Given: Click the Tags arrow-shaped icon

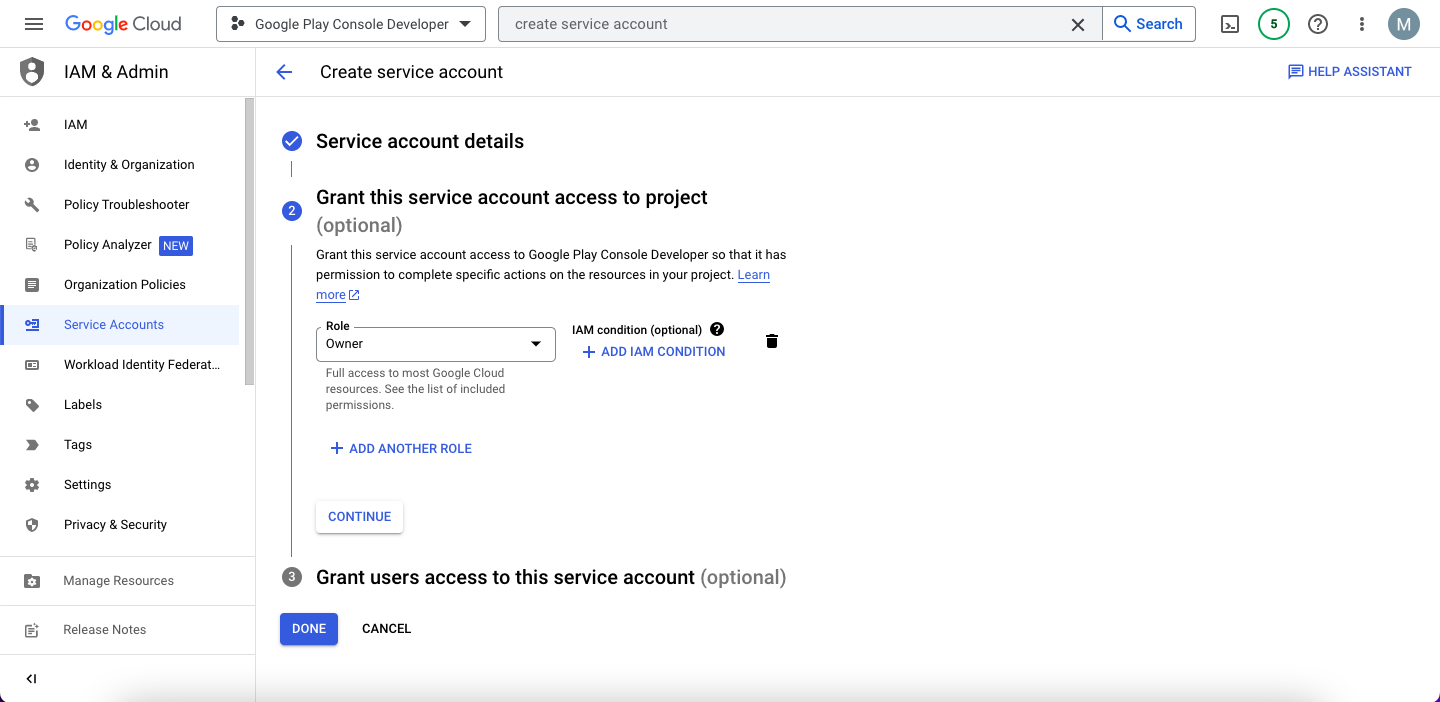Looking at the screenshot, I should (x=32, y=445).
